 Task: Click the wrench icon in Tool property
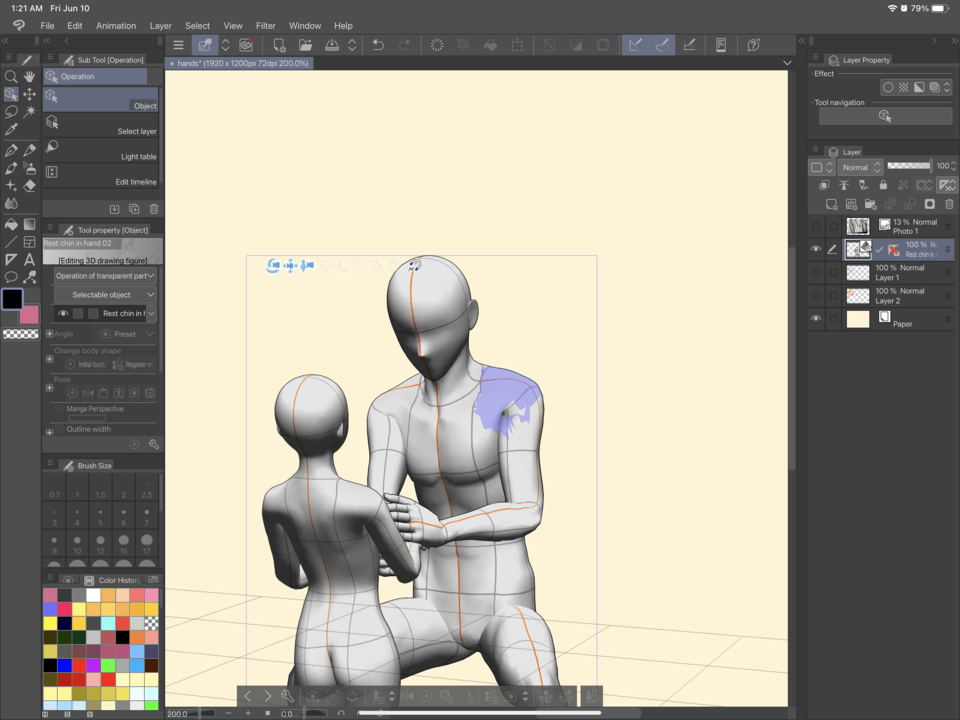154,444
